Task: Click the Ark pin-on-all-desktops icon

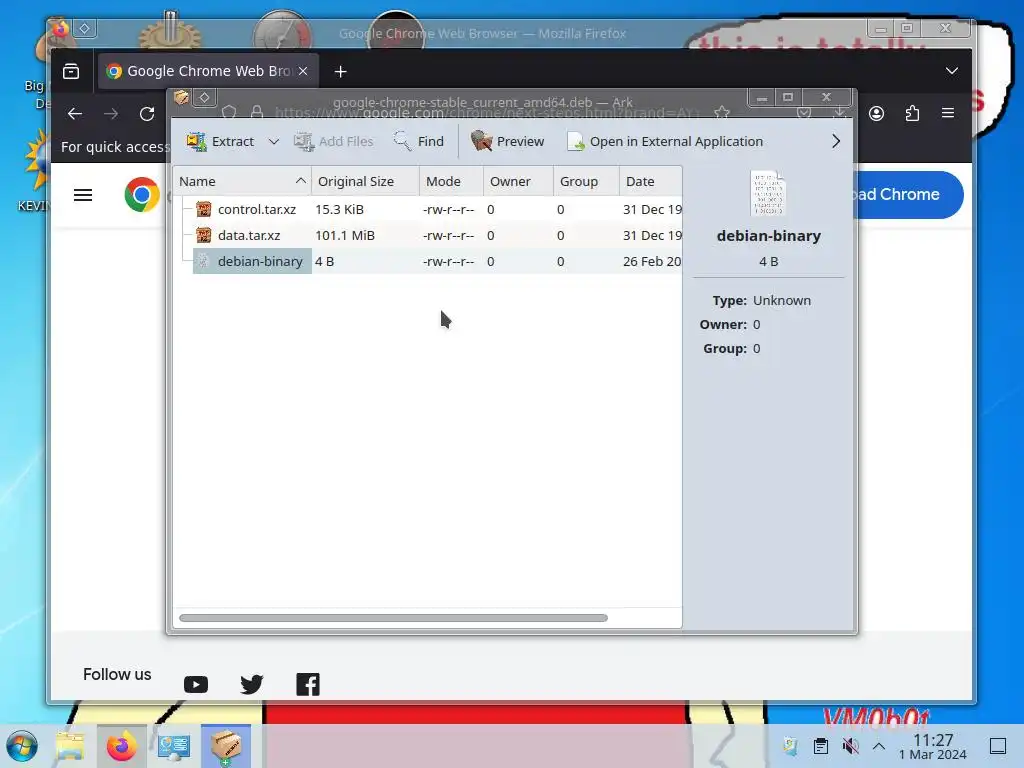Action: [204, 98]
